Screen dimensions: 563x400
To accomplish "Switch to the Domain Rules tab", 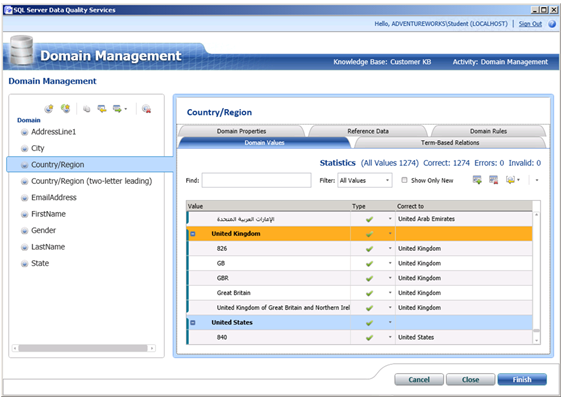I will point(488,131).
